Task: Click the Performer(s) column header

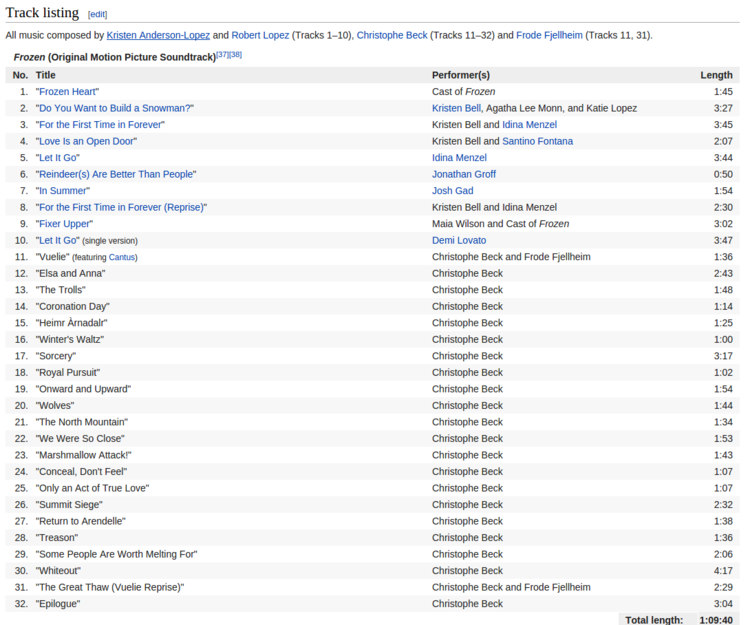Action: [x=461, y=75]
